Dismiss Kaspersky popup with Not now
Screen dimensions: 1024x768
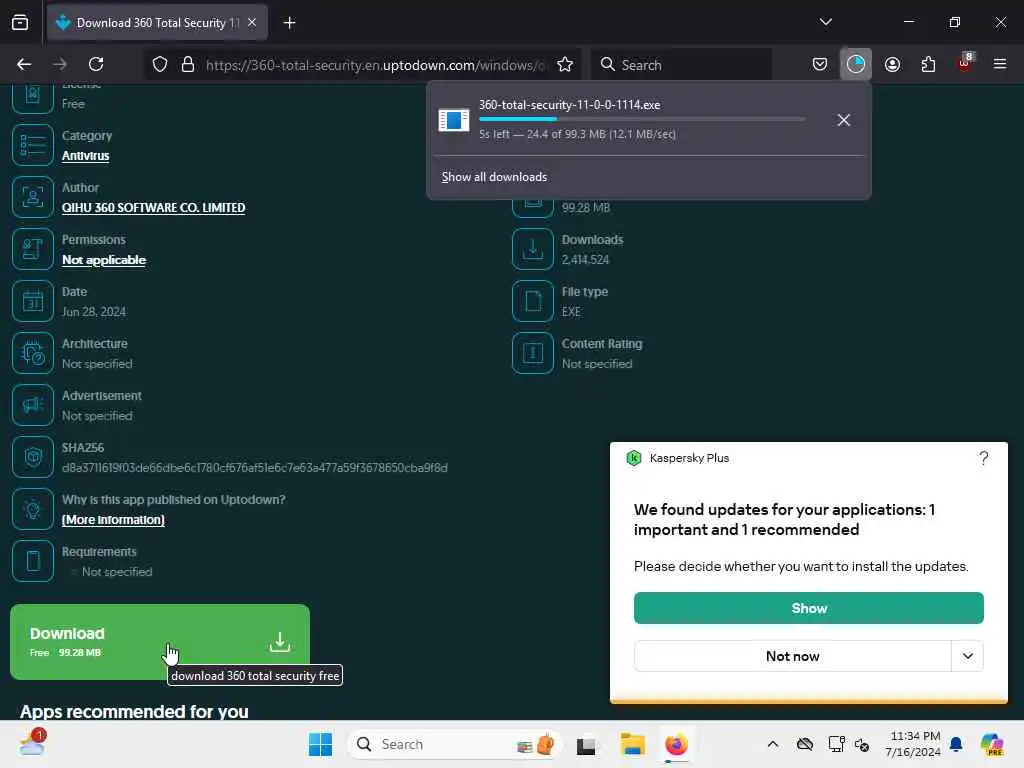coord(792,656)
